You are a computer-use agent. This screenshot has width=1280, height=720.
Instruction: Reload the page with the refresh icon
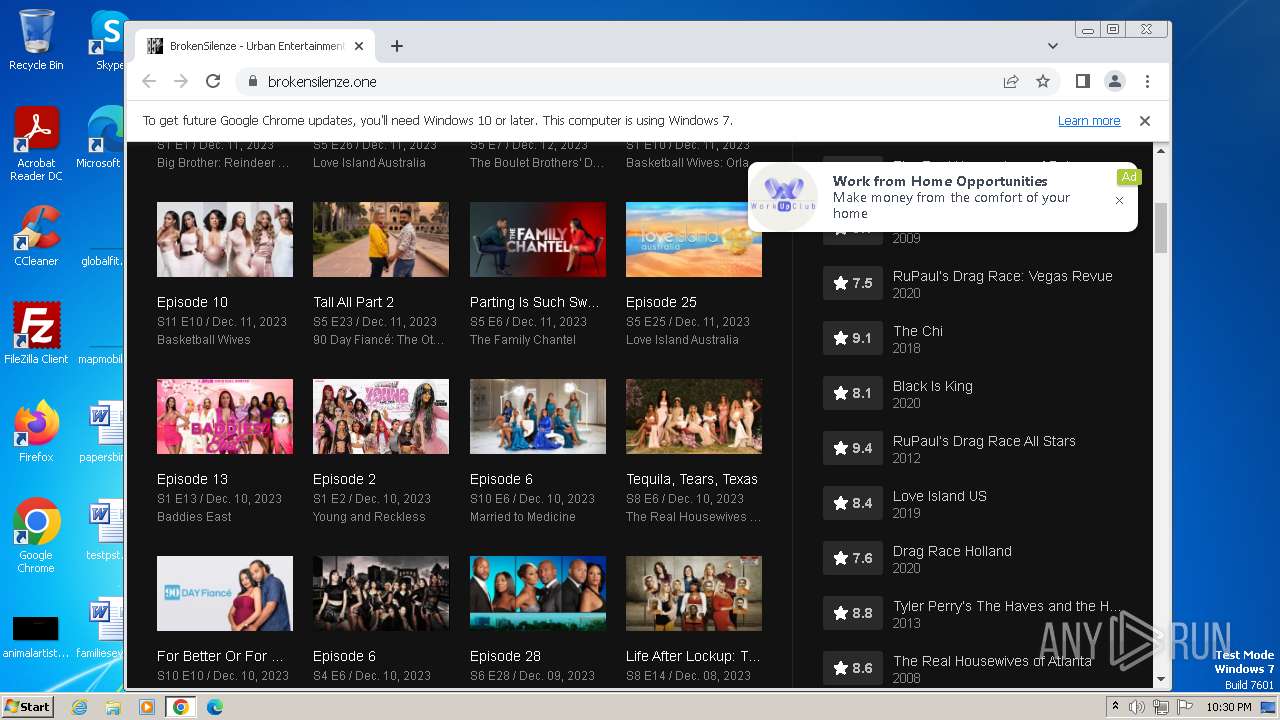point(213,81)
